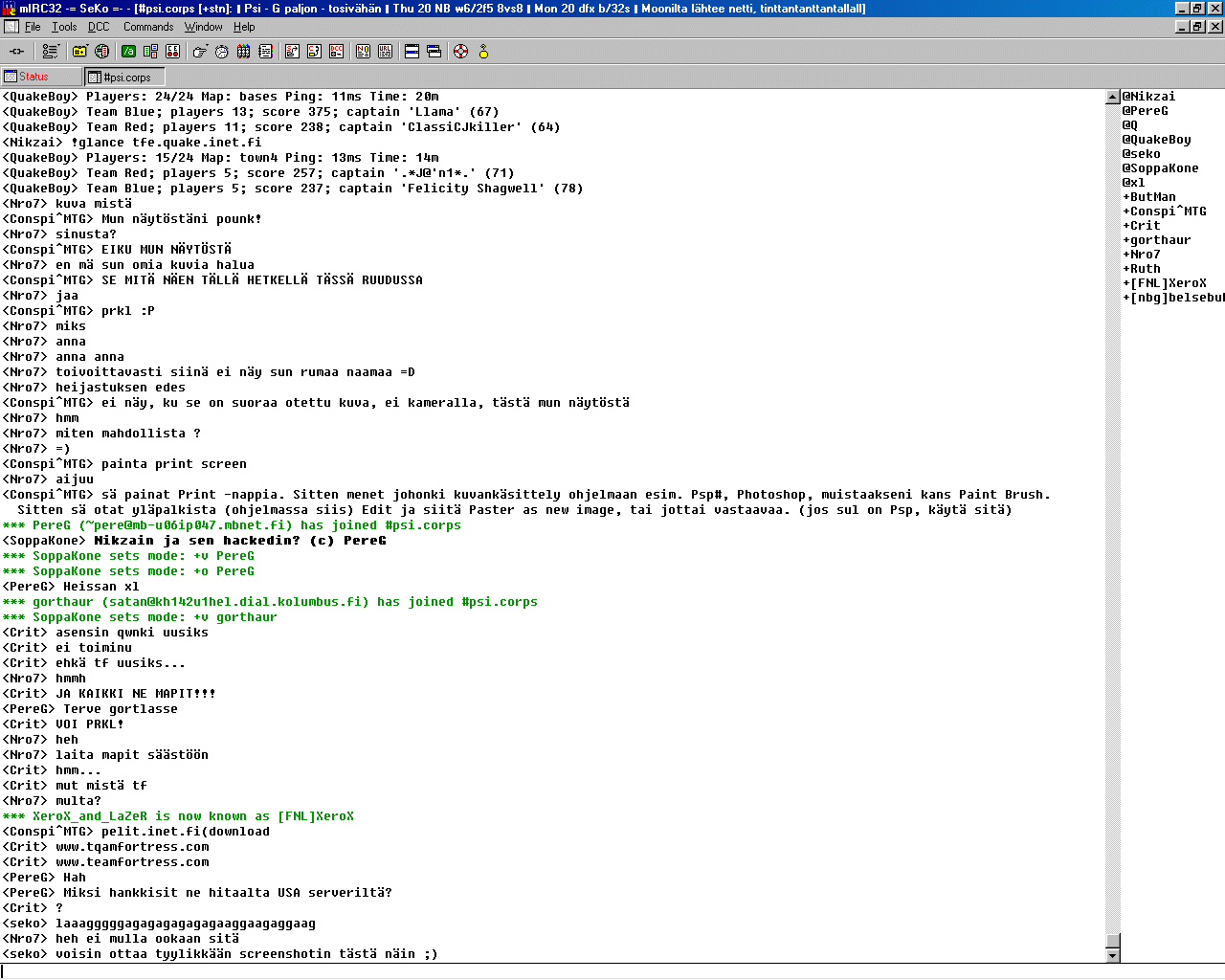1225x980 pixels.
Task: Click the Connect to server toolbar icon
Action: click(x=16, y=52)
